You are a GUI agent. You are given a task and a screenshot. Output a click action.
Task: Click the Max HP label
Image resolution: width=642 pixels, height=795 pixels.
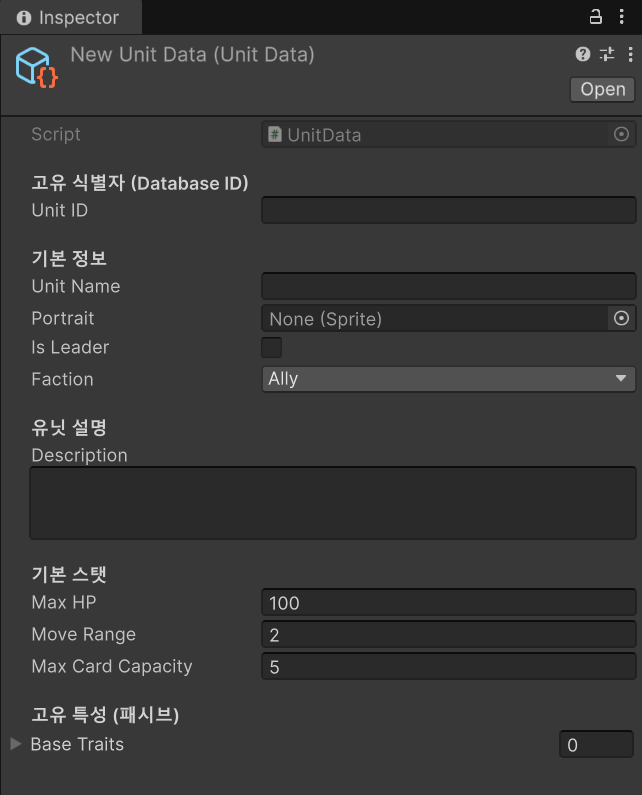coord(64,602)
